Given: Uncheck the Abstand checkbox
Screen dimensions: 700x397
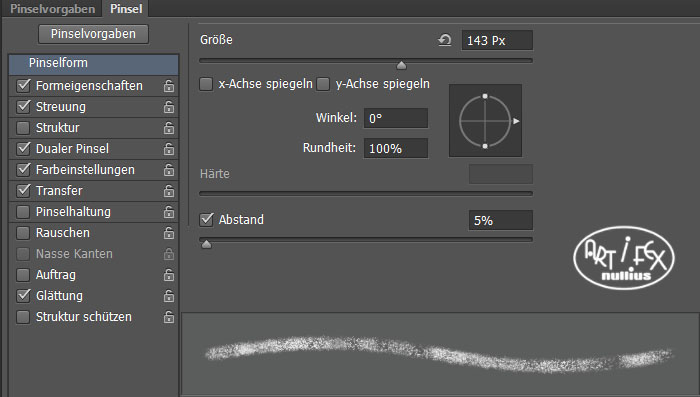Looking at the screenshot, I should (206, 219).
